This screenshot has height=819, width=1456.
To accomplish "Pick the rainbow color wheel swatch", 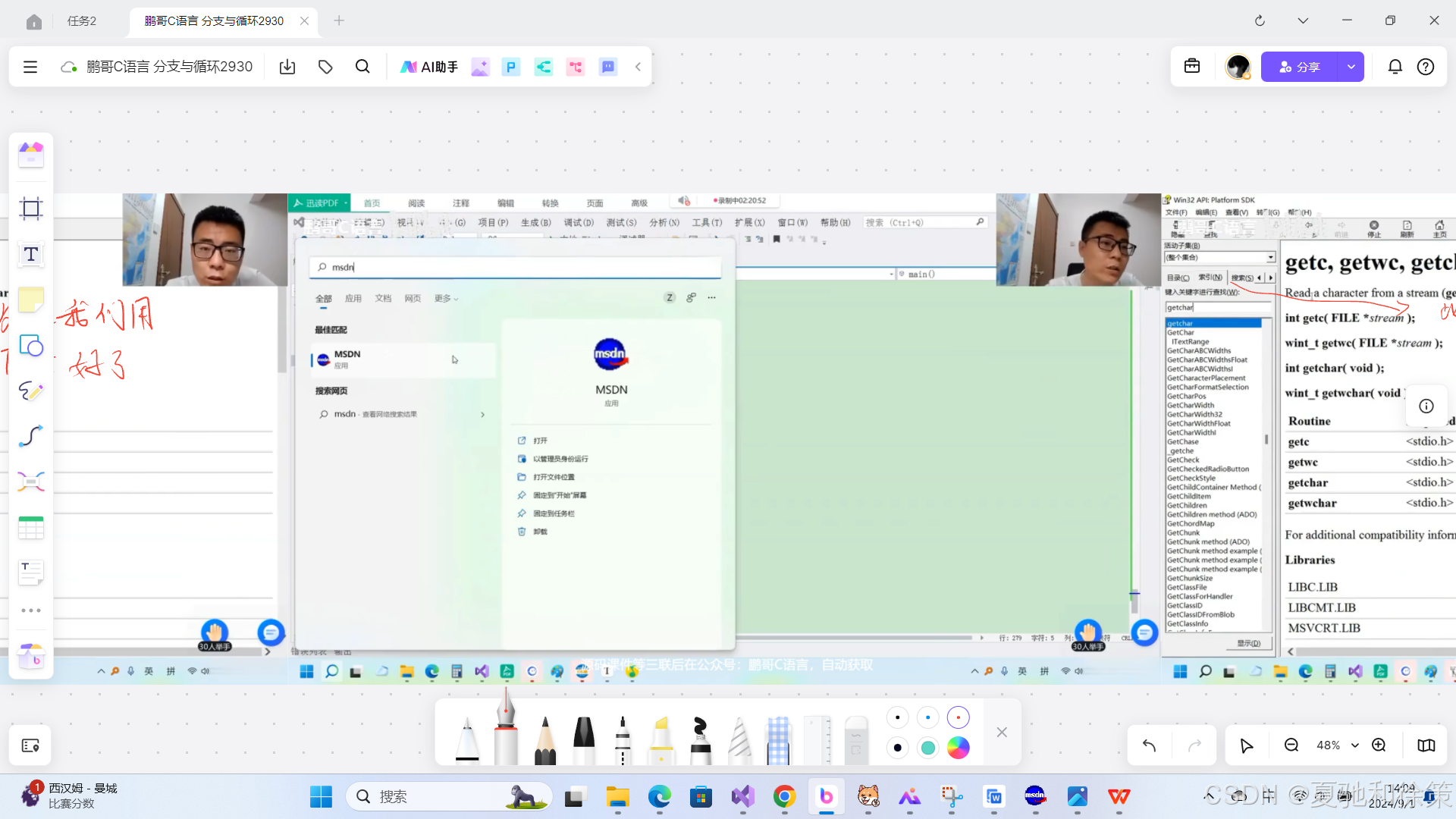I will pyautogui.click(x=959, y=748).
